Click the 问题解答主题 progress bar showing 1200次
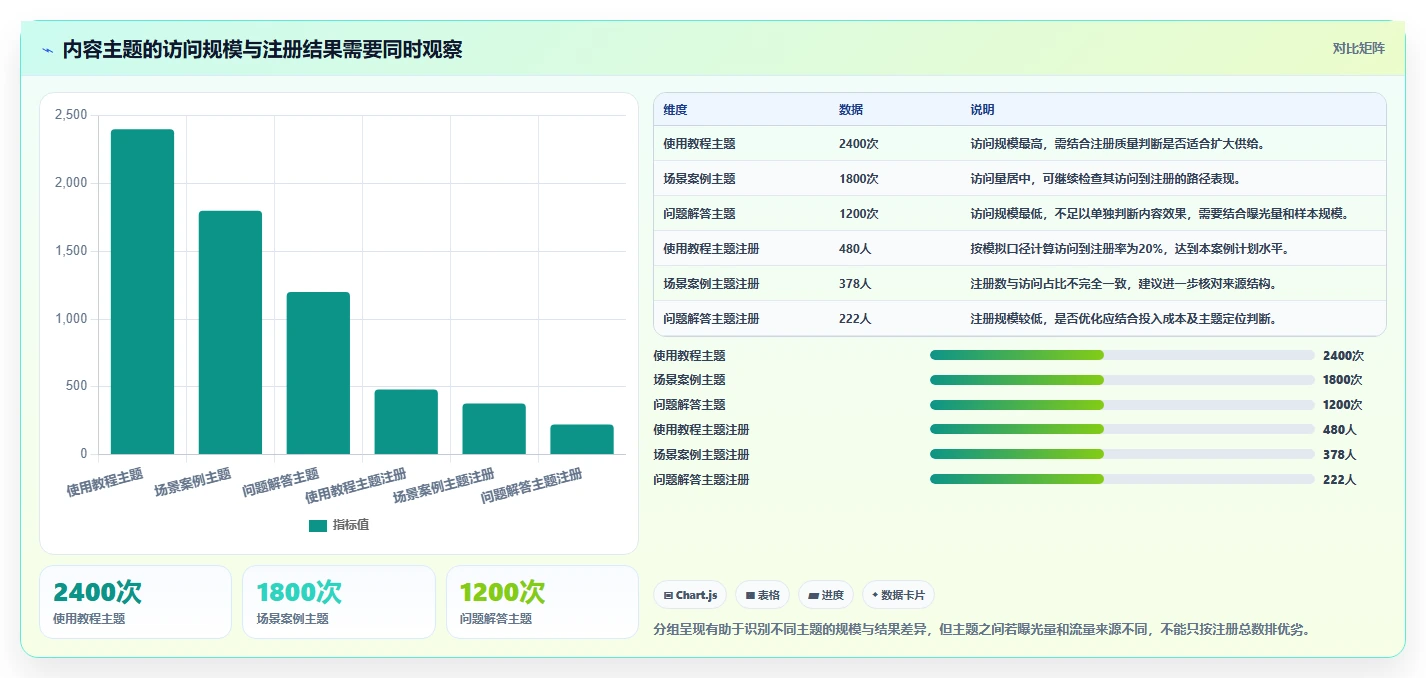 [x=1122, y=405]
